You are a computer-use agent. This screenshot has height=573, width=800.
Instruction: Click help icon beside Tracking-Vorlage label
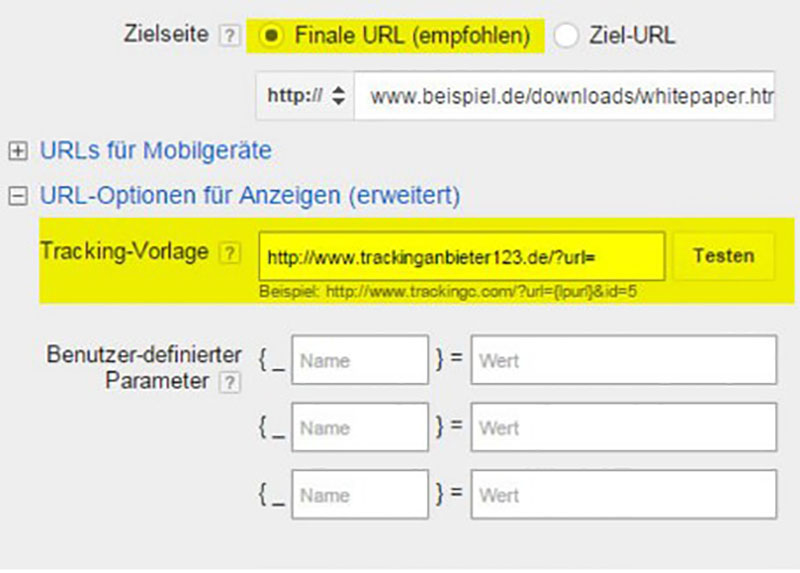click(x=231, y=254)
